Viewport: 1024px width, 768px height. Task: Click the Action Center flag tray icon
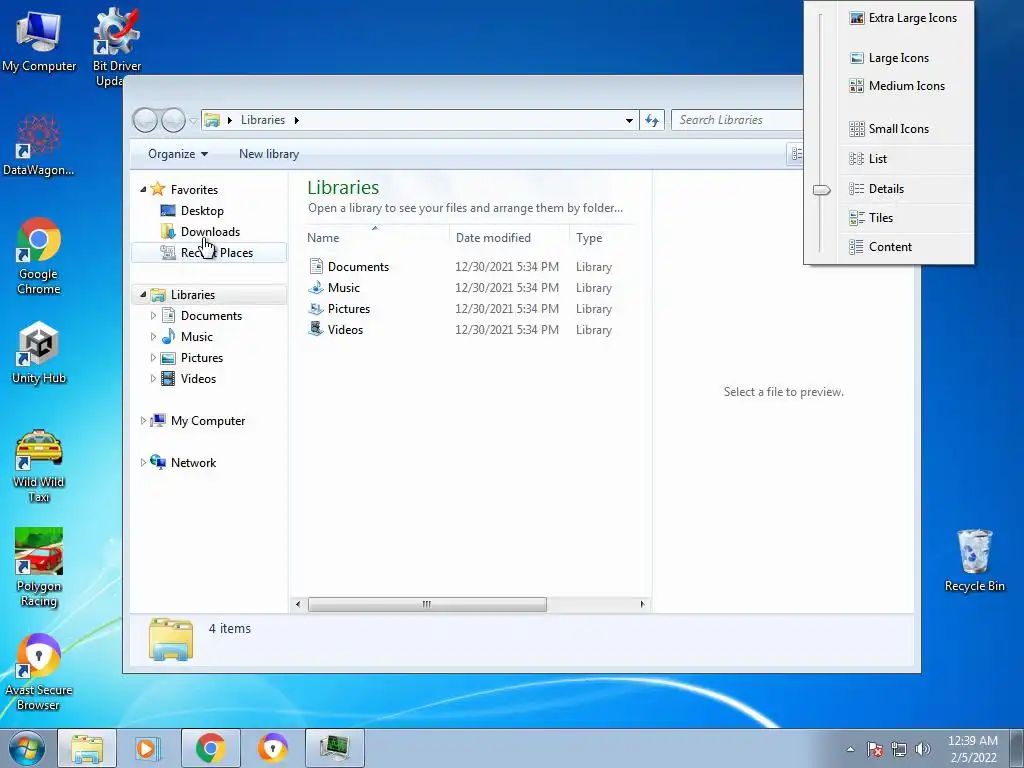[x=875, y=749]
